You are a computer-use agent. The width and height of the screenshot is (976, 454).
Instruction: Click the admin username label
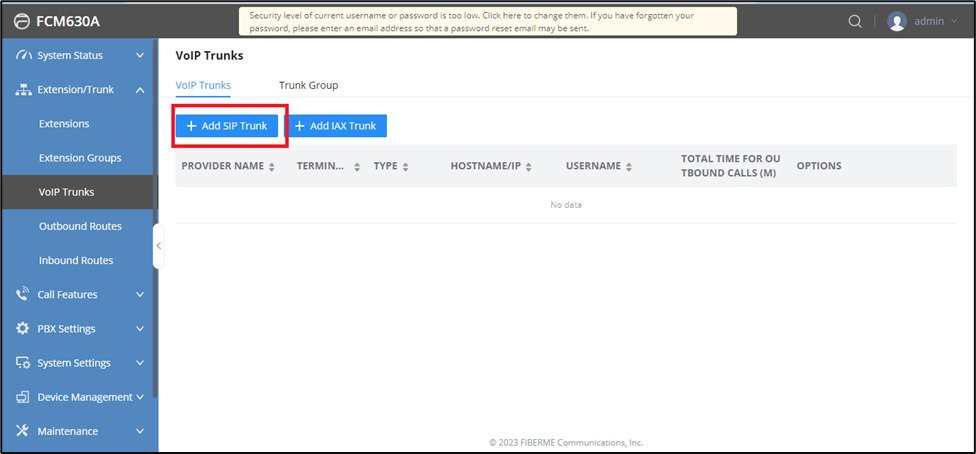[x=929, y=21]
